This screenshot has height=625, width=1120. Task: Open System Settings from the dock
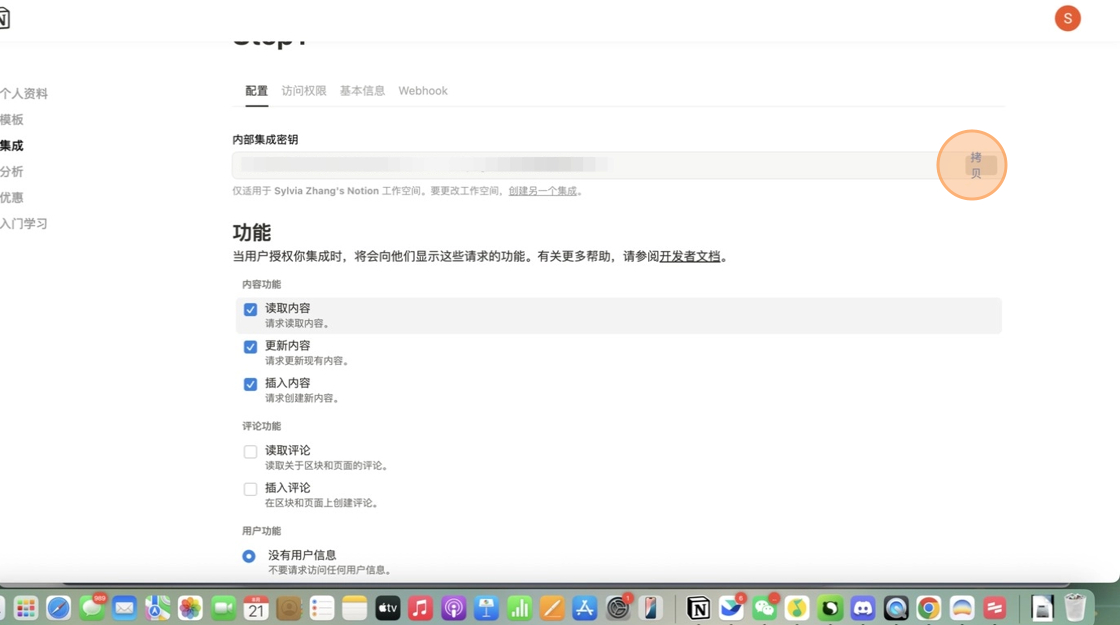(x=617, y=609)
